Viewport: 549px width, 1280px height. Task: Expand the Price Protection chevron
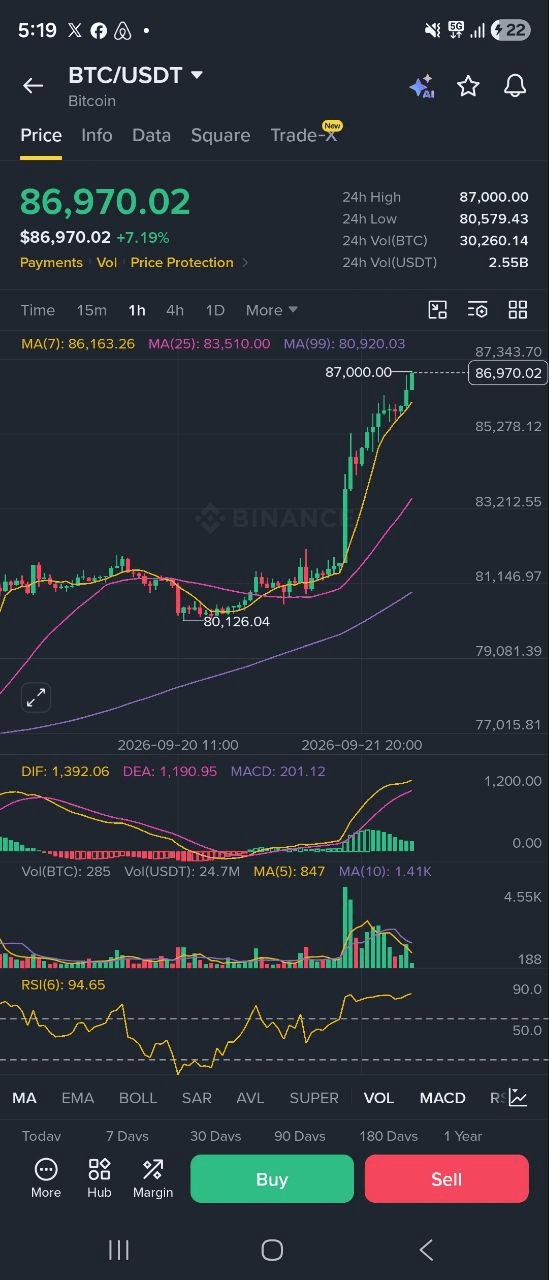click(x=246, y=263)
